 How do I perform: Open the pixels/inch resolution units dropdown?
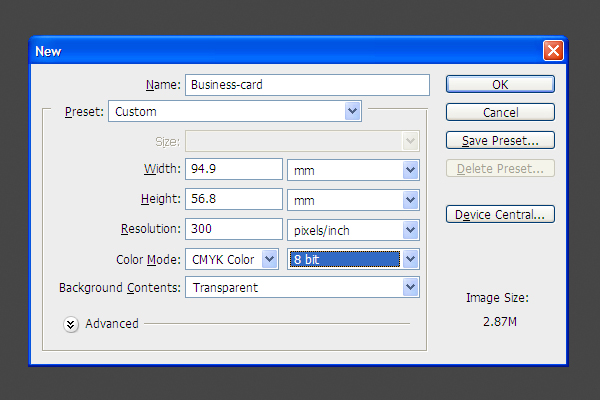point(353,230)
